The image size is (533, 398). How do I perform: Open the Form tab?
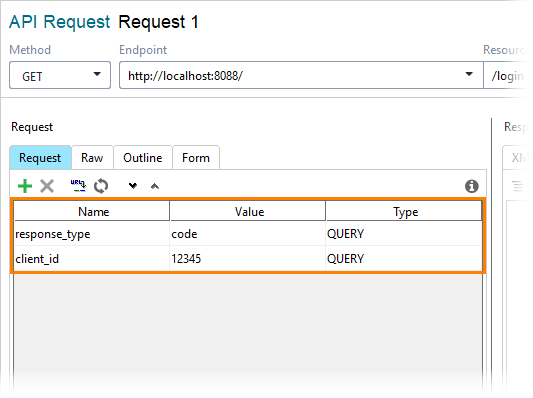pyautogui.click(x=196, y=157)
